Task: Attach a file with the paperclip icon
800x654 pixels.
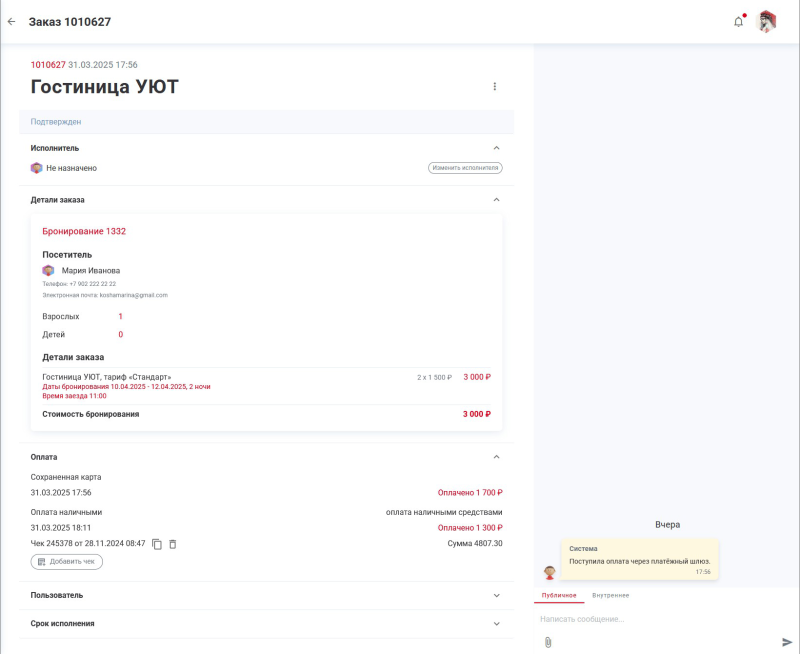Action: tap(547, 640)
